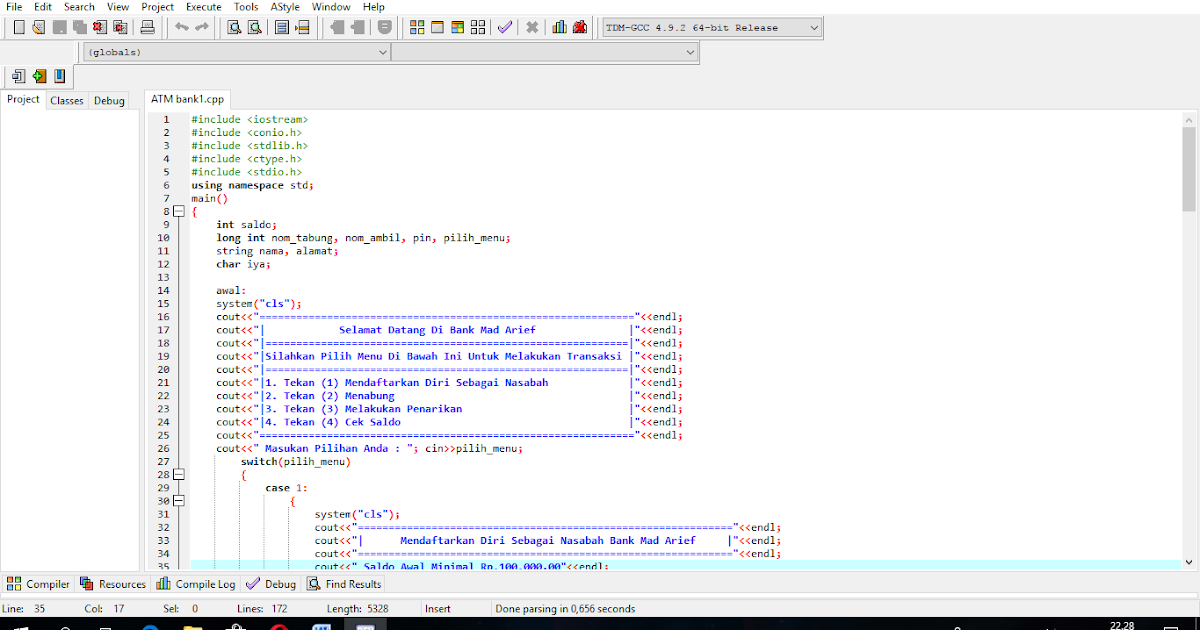Compile the project using the toolbar icon
Viewport: 1200px width, 630px height.
point(417,27)
